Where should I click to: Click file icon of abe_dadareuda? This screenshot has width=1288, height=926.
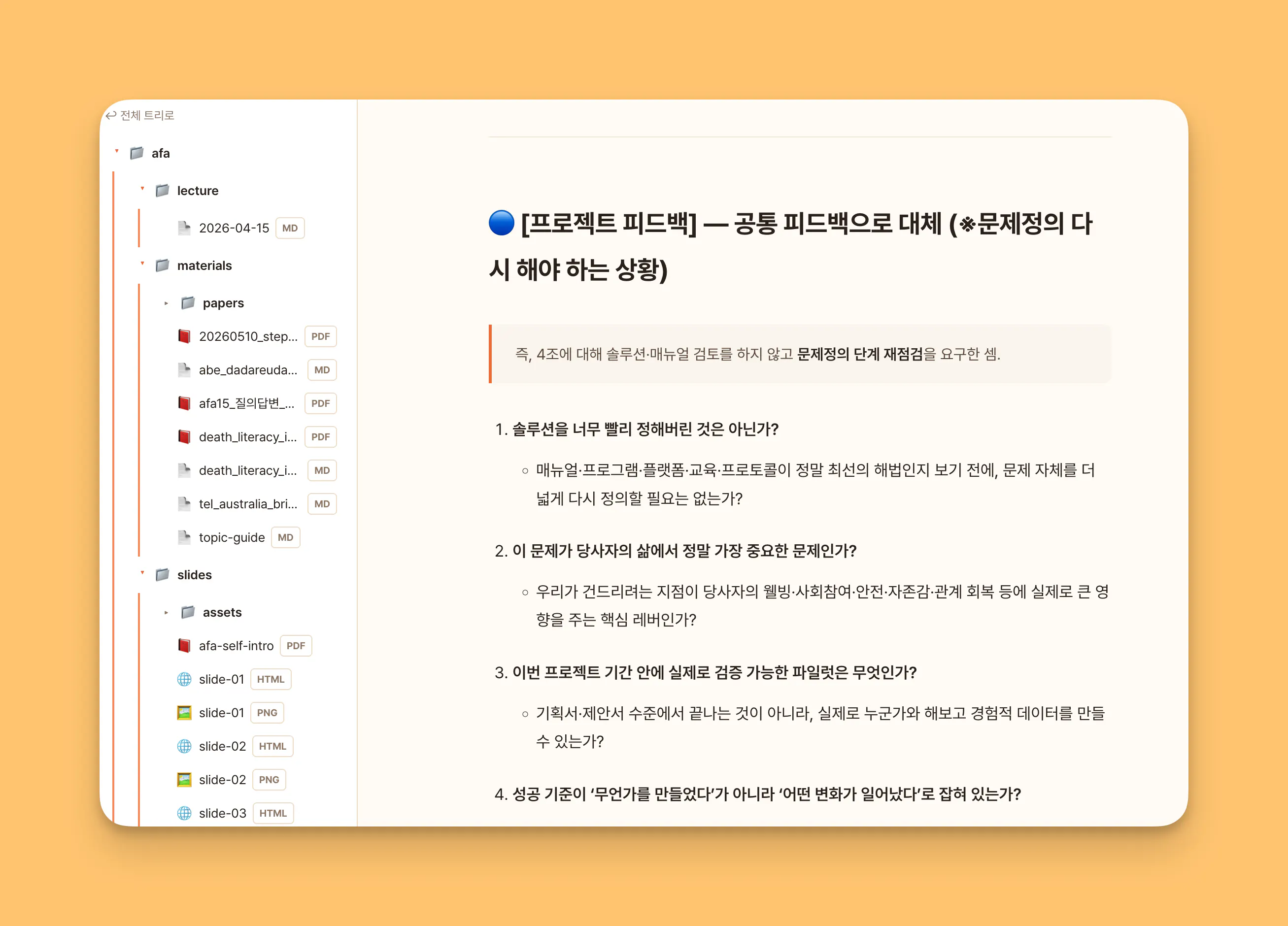184,370
